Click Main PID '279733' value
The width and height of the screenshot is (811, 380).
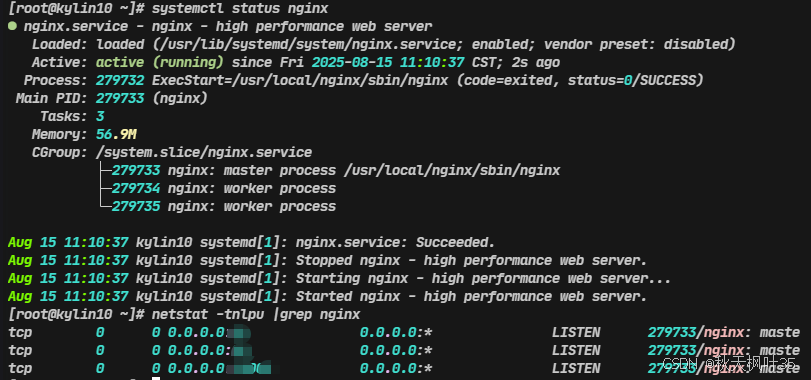[x=120, y=98]
